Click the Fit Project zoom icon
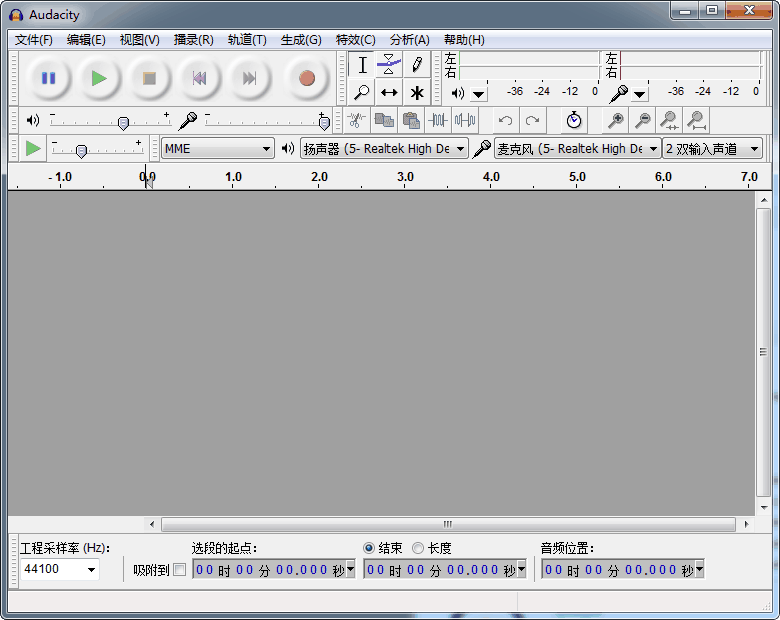 pyautogui.click(x=696, y=120)
